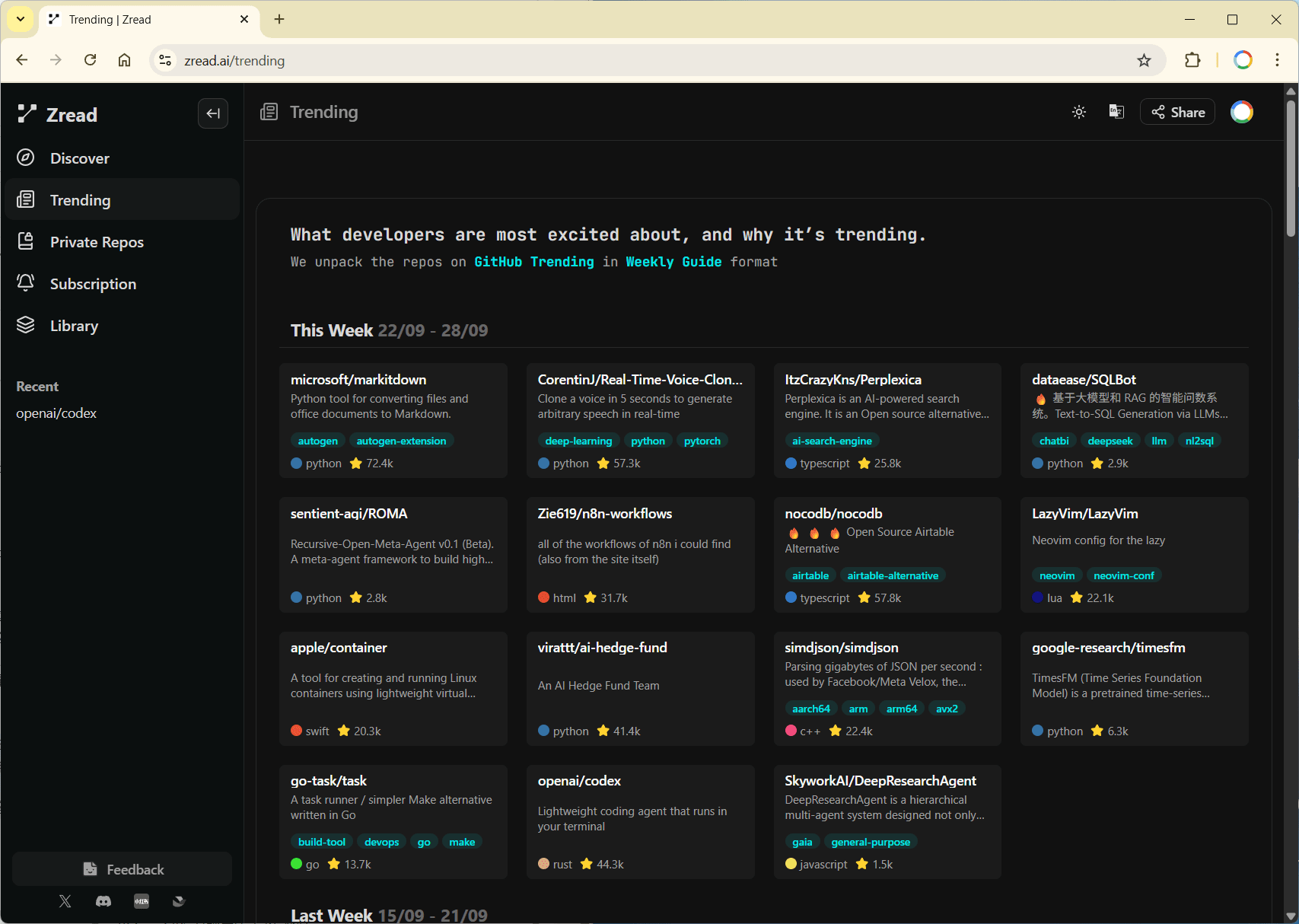
Task: Open the microsoft/markitdown repo card
Action: (358, 380)
